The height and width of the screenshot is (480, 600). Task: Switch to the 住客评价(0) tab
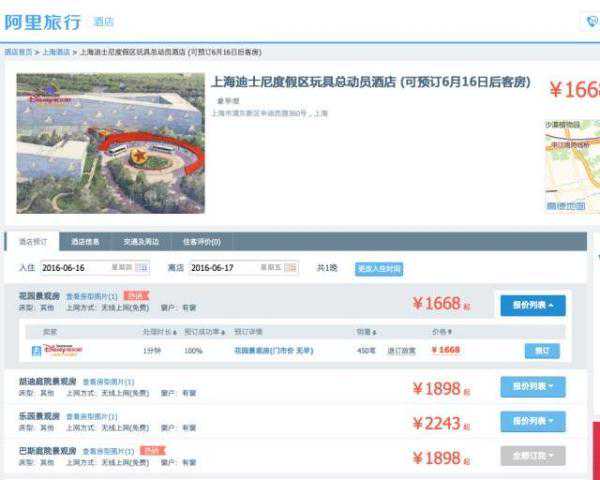tap(202, 242)
